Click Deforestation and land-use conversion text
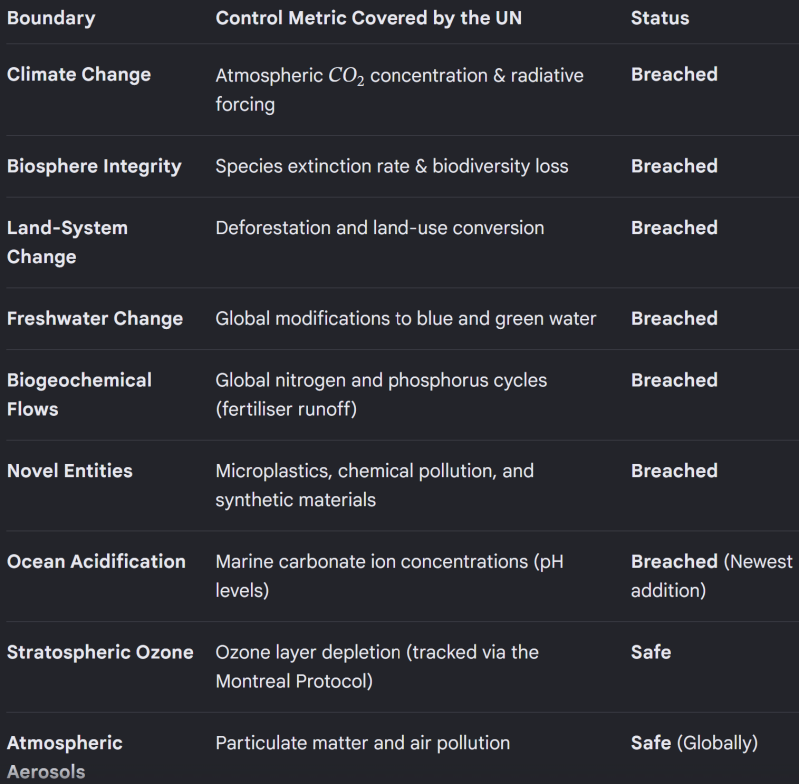The height and width of the screenshot is (784, 799). (380, 228)
